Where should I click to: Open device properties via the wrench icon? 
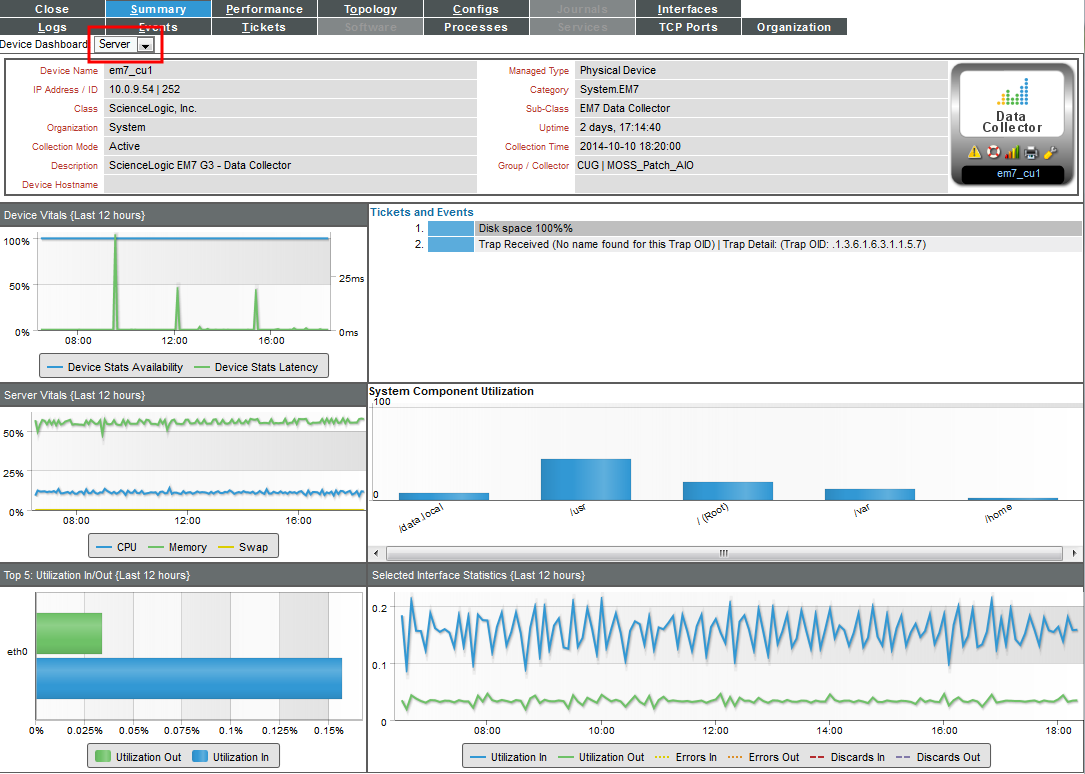(x=1050, y=151)
